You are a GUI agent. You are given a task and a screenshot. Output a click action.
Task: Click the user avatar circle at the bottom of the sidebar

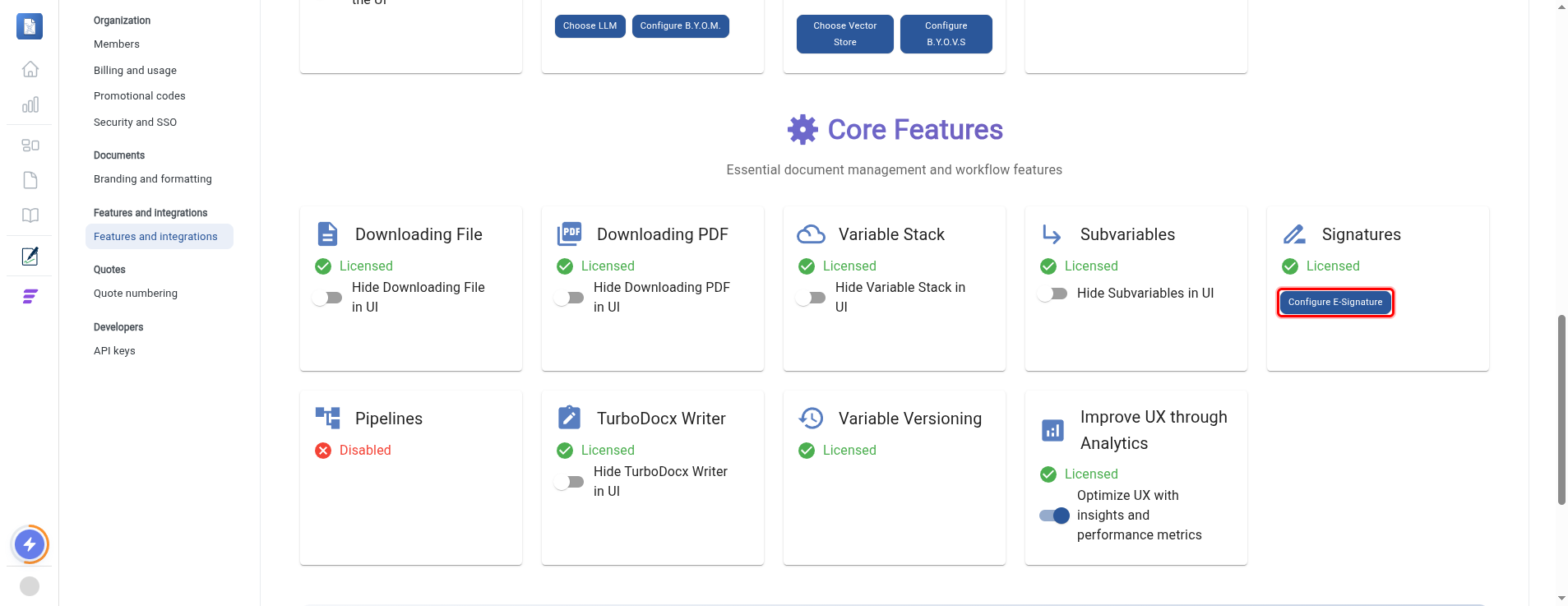point(30,586)
